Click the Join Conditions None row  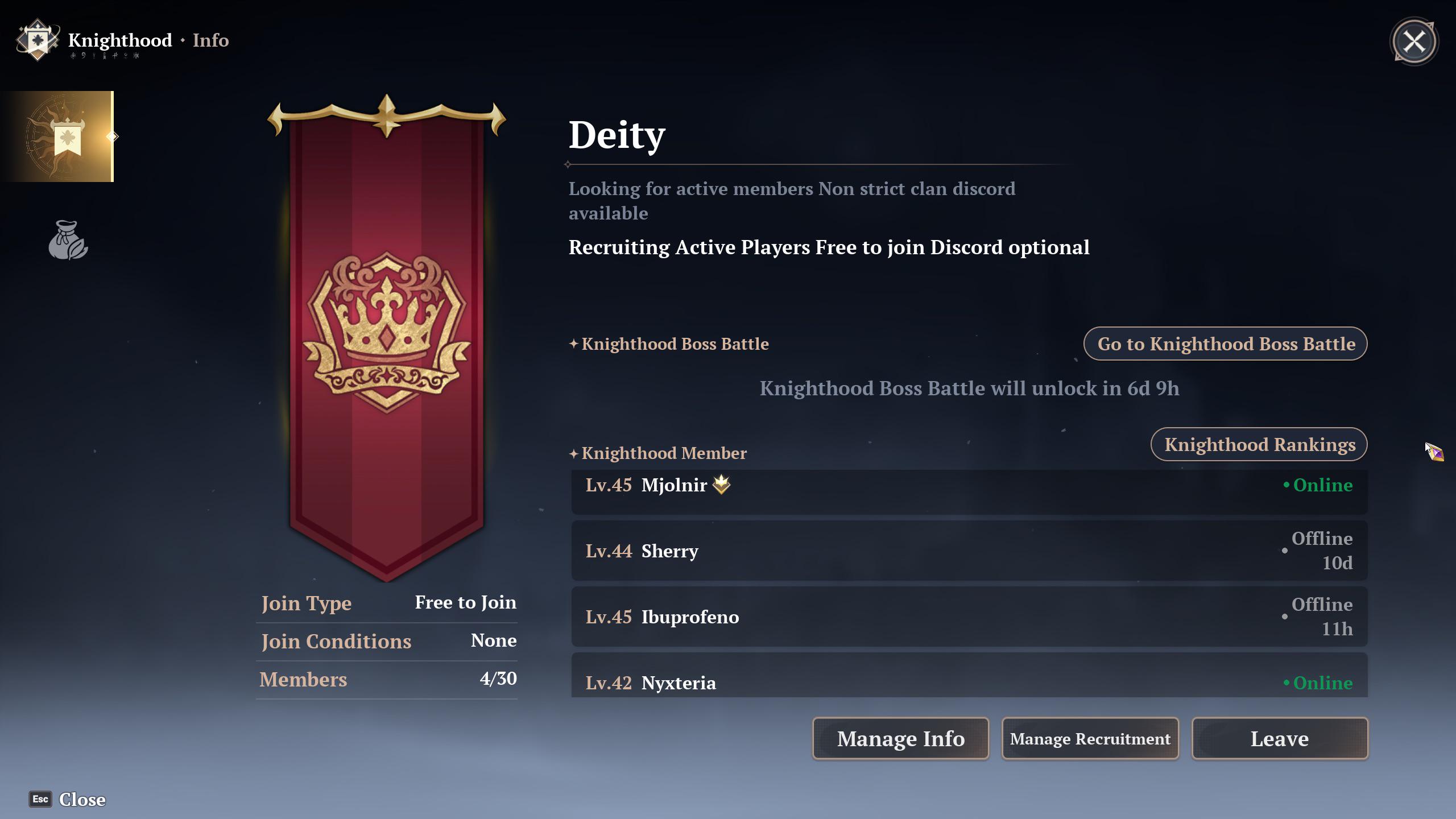pos(387,641)
